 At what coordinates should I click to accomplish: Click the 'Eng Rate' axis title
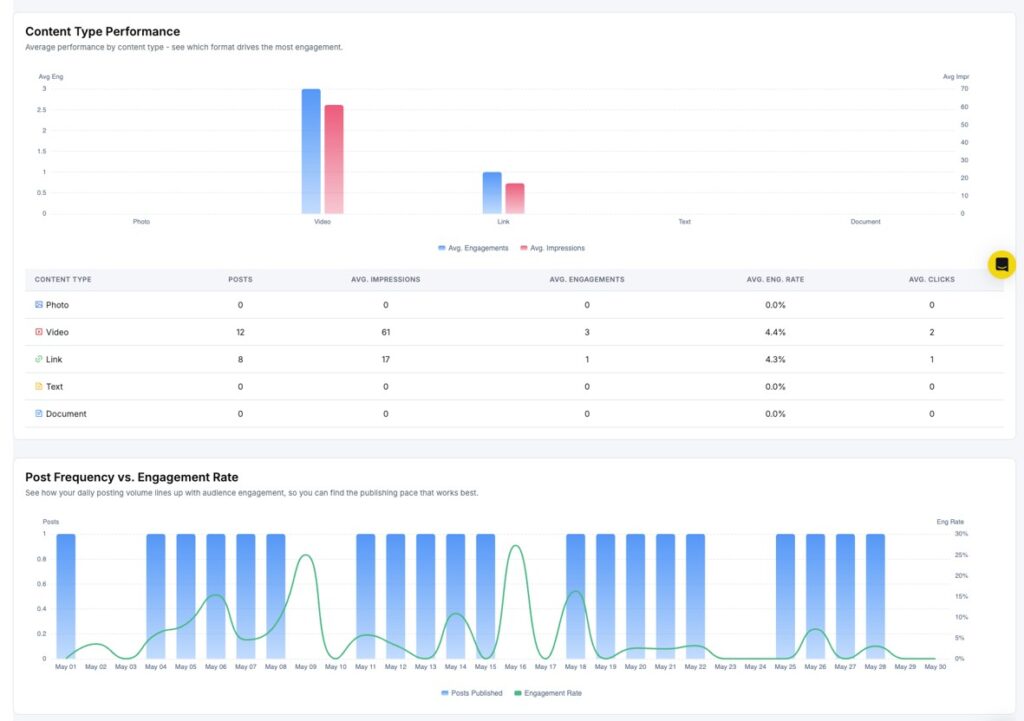pos(950,522)
